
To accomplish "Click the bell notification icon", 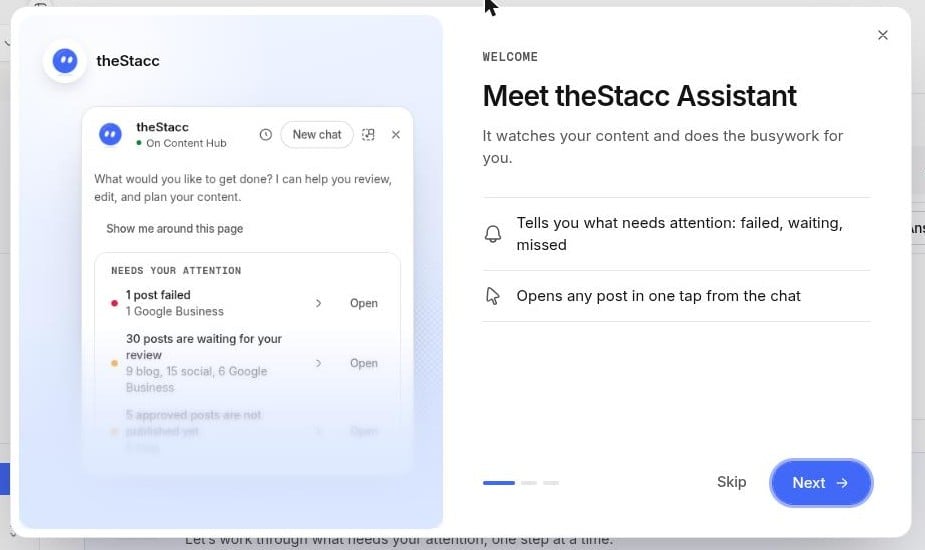I will [x=493, y=234].
